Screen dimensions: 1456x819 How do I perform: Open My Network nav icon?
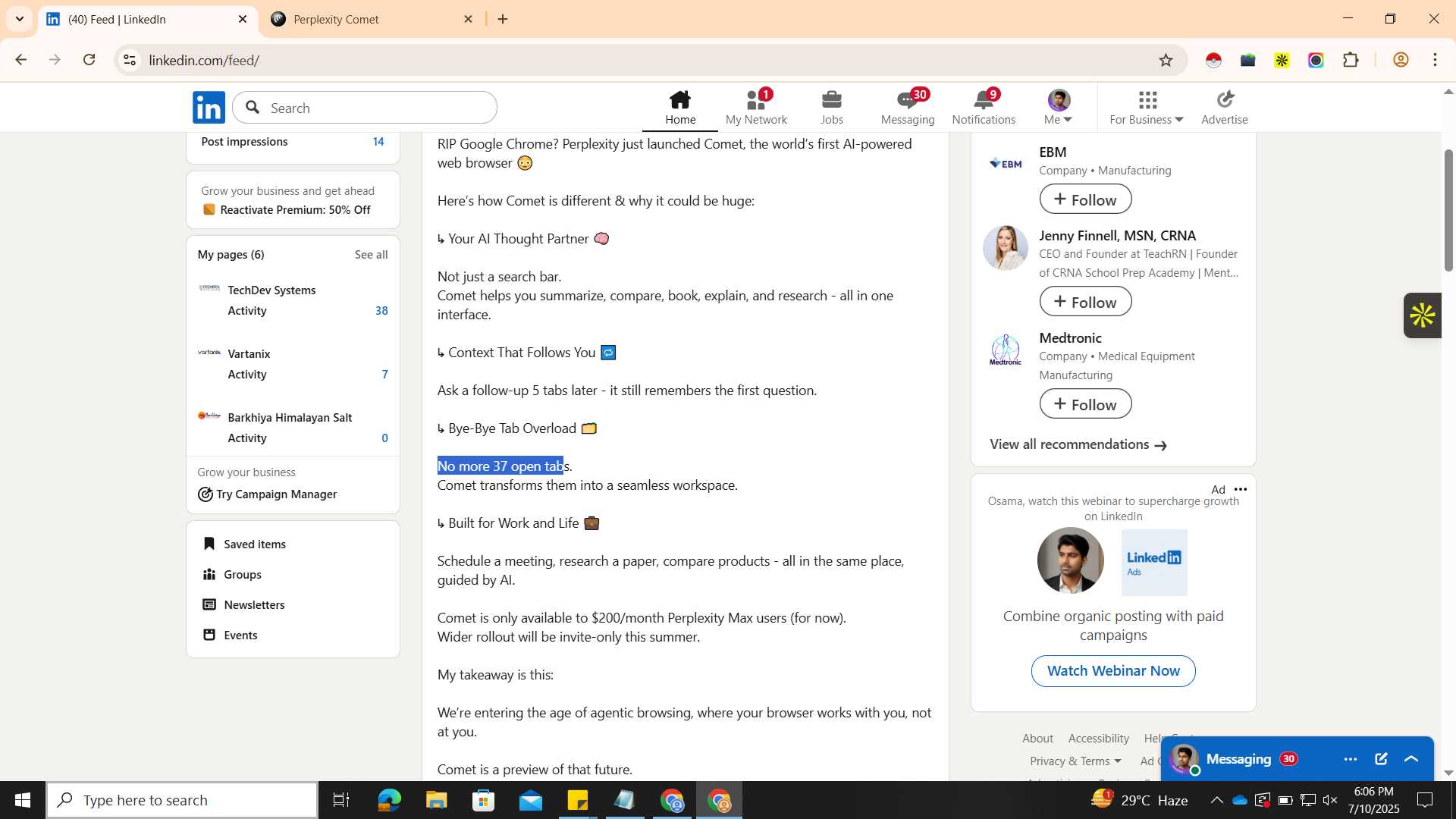pos(756,108)
